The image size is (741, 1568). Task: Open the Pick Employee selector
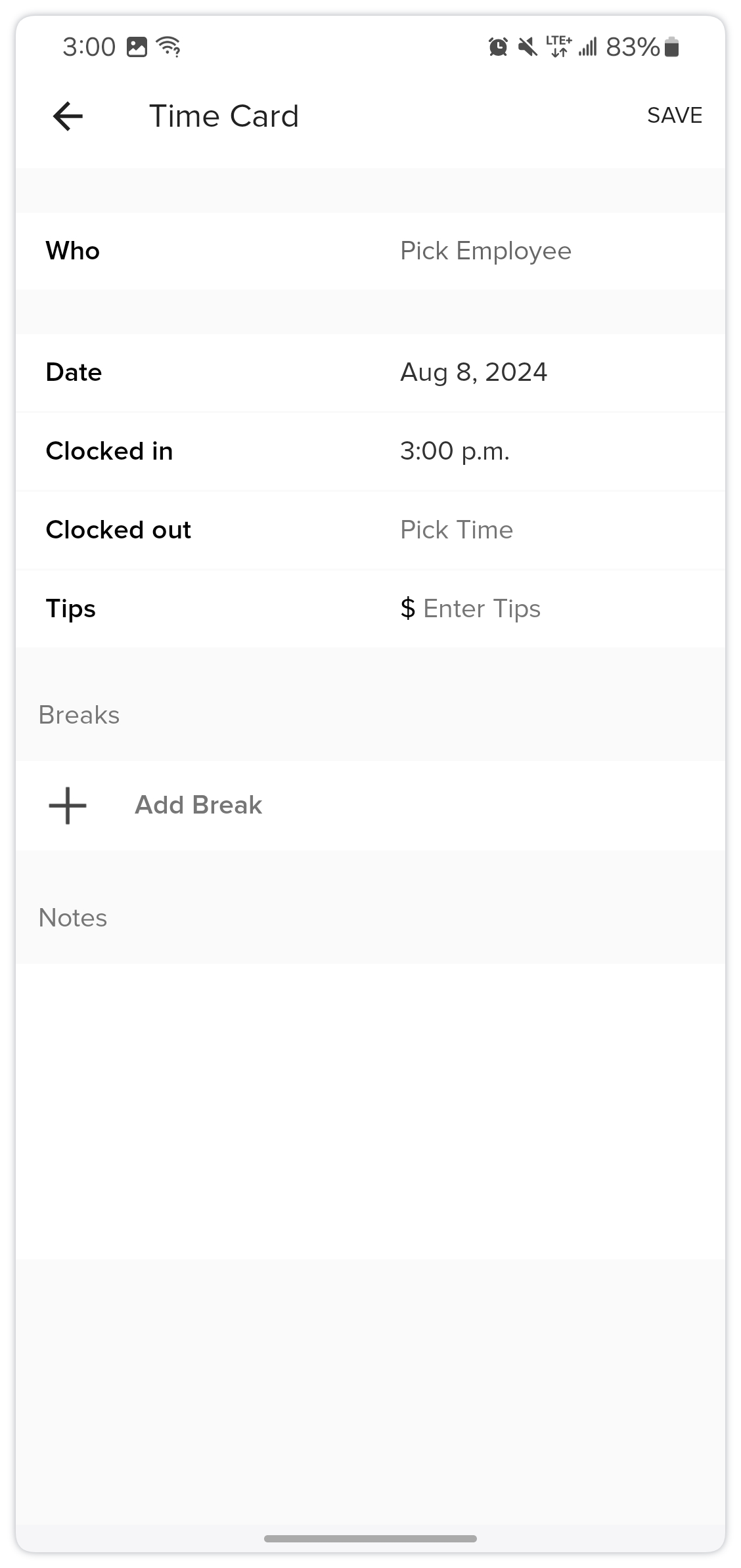click(485, 251)
